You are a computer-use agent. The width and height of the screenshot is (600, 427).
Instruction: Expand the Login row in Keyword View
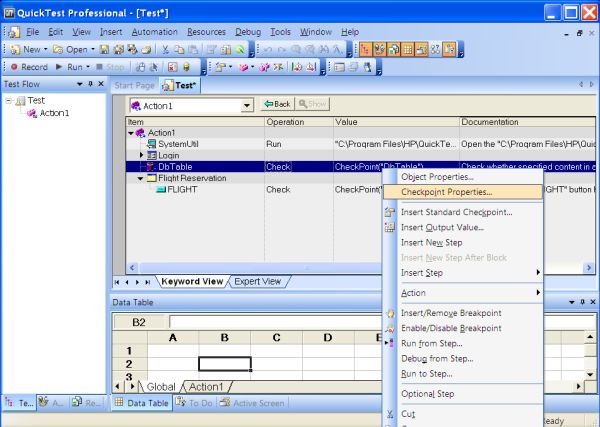[x=141, y=155]
